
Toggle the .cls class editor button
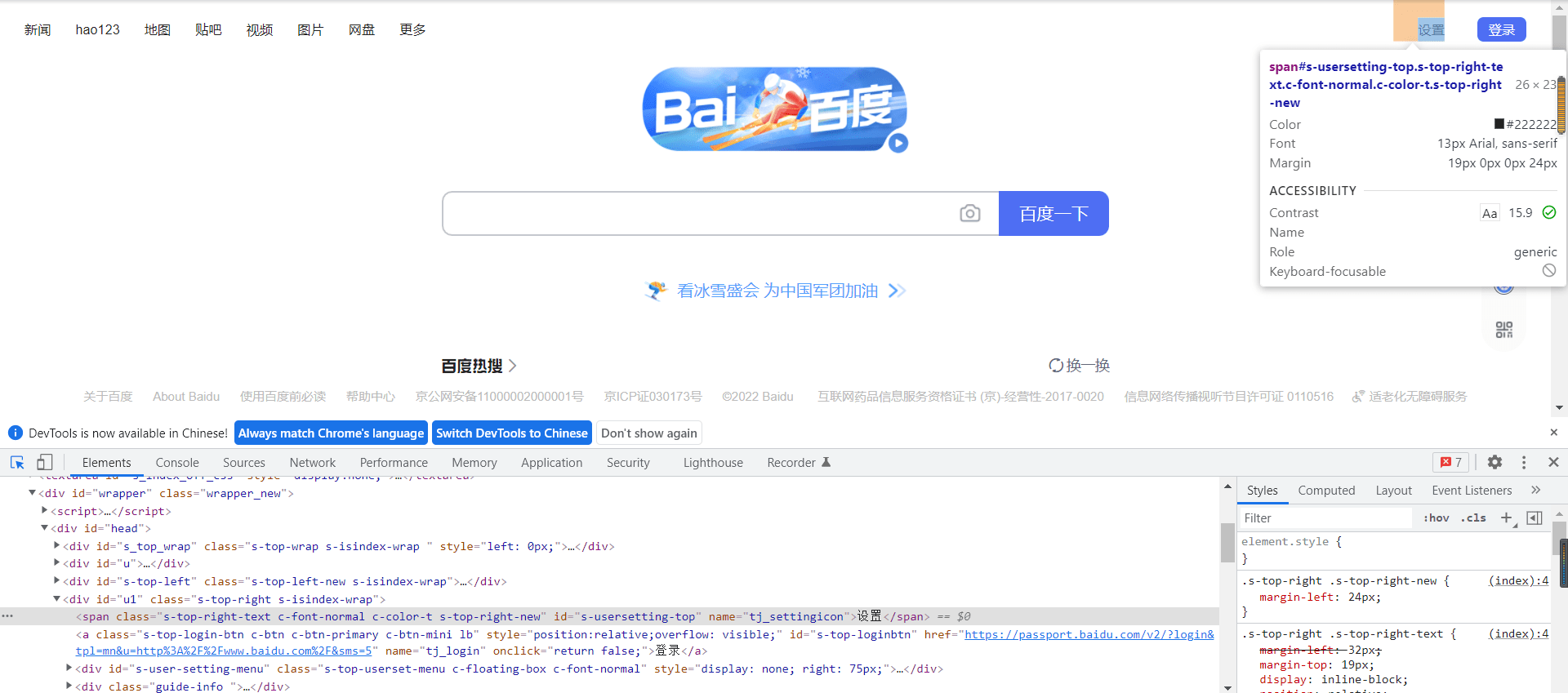click(x=1473, y=518)
